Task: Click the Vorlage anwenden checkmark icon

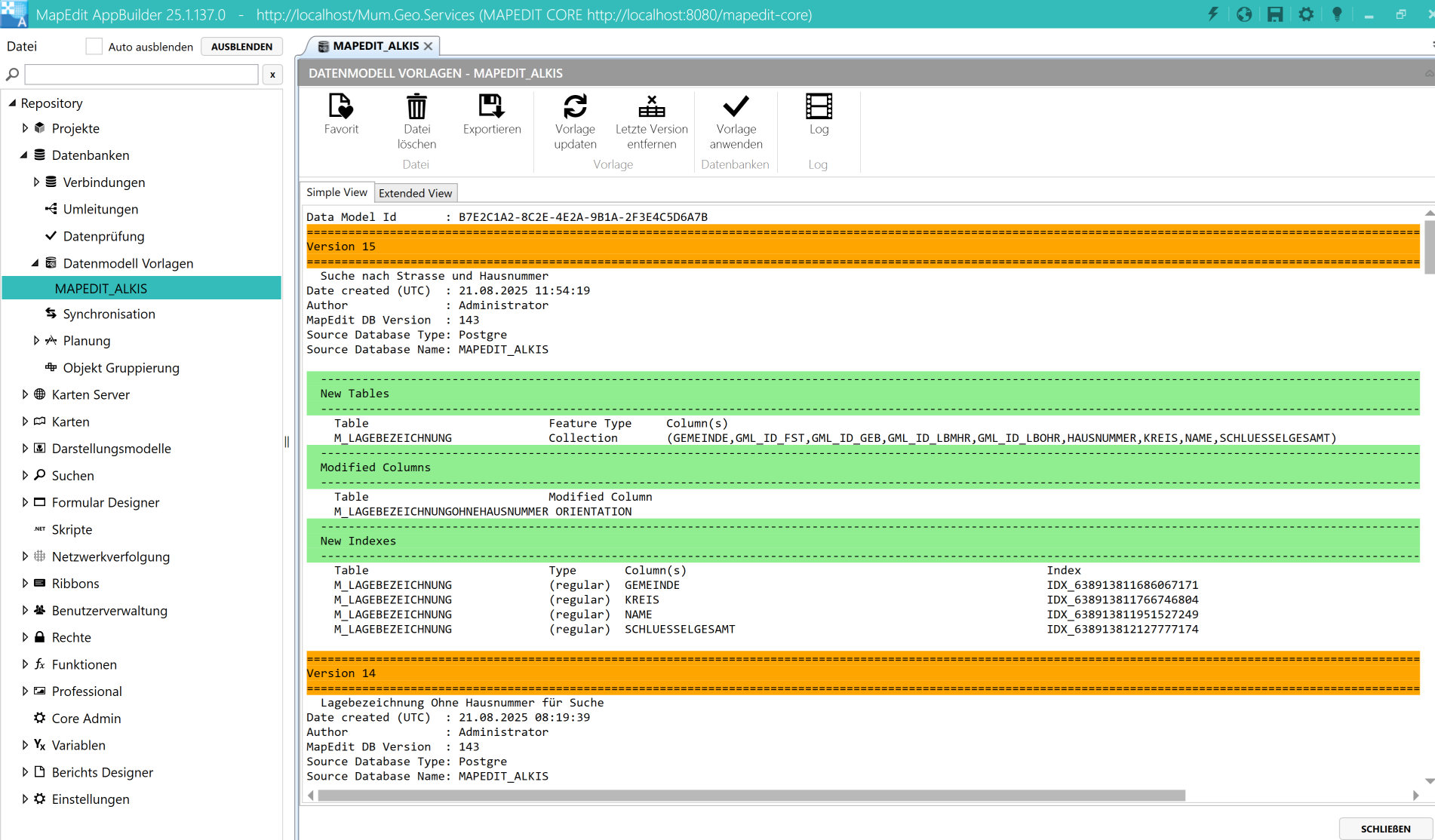Action: 736,107
